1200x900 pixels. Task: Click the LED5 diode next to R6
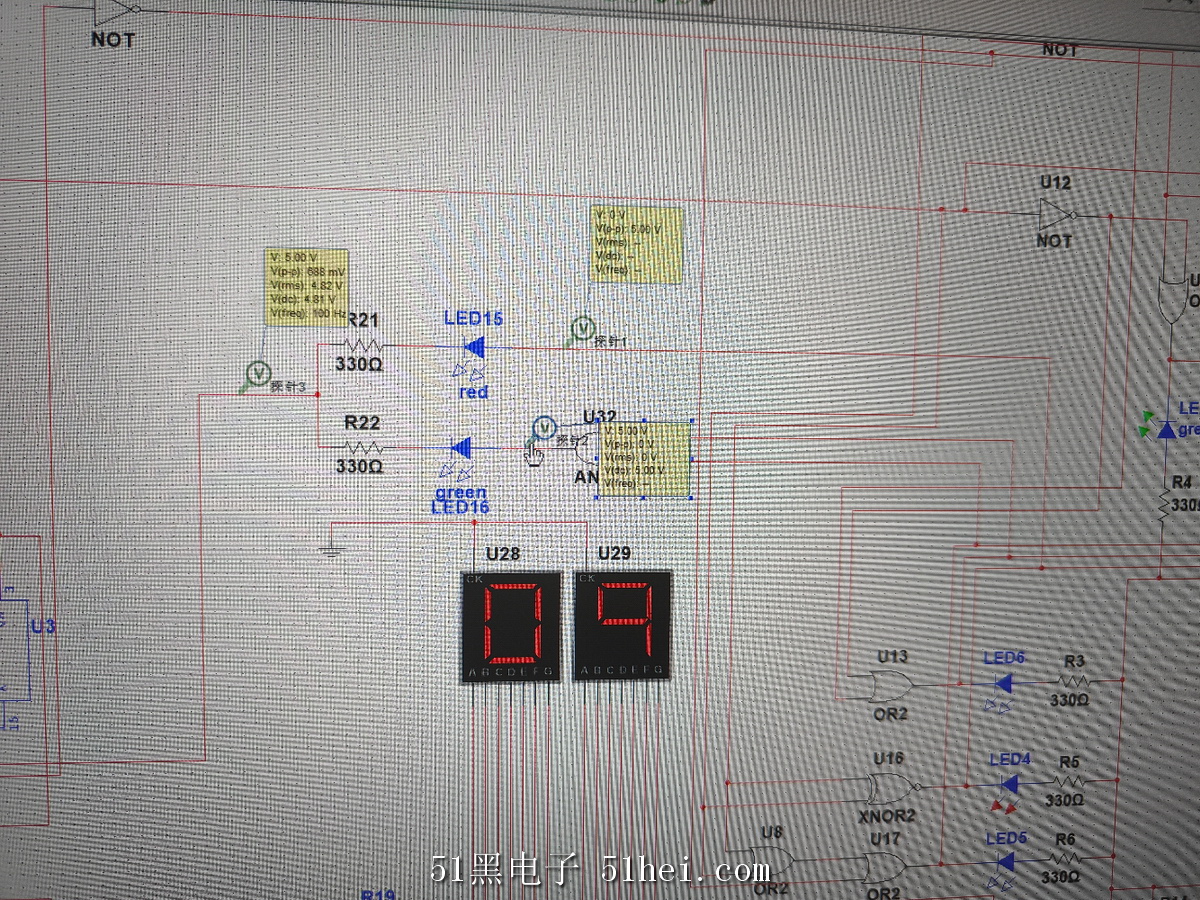click(1005, 861)
